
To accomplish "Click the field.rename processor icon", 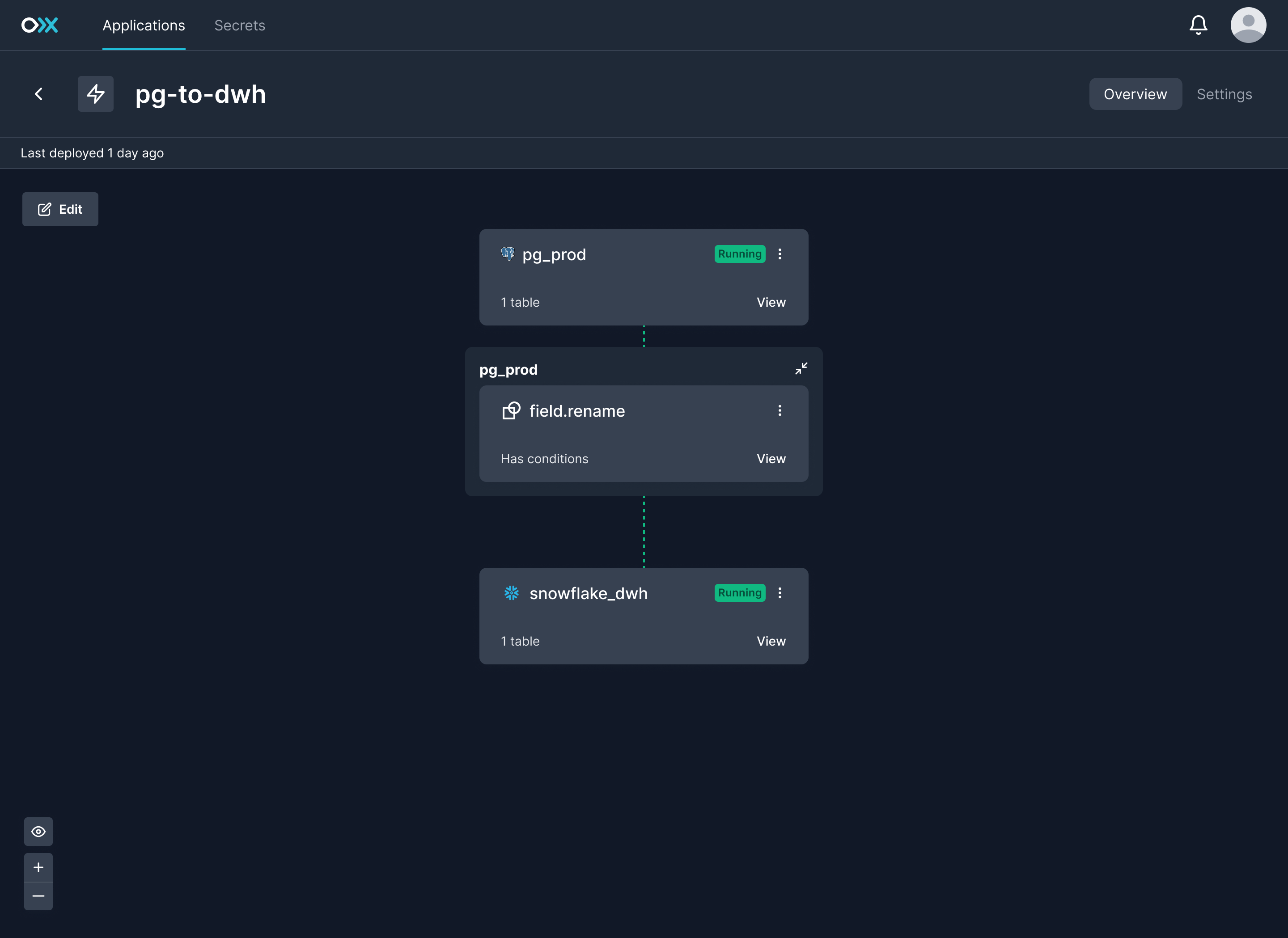I will (x=511, y=410).
